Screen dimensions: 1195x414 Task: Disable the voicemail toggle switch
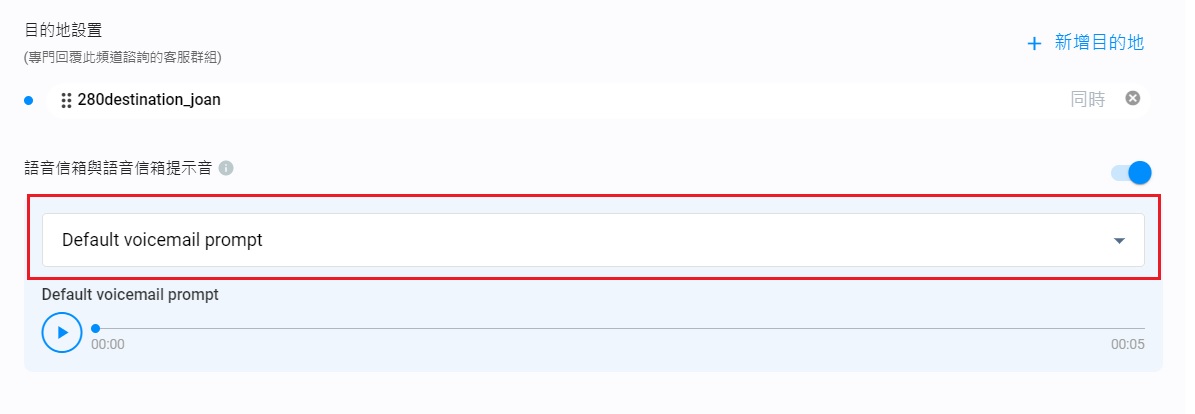pos(1131,173)
